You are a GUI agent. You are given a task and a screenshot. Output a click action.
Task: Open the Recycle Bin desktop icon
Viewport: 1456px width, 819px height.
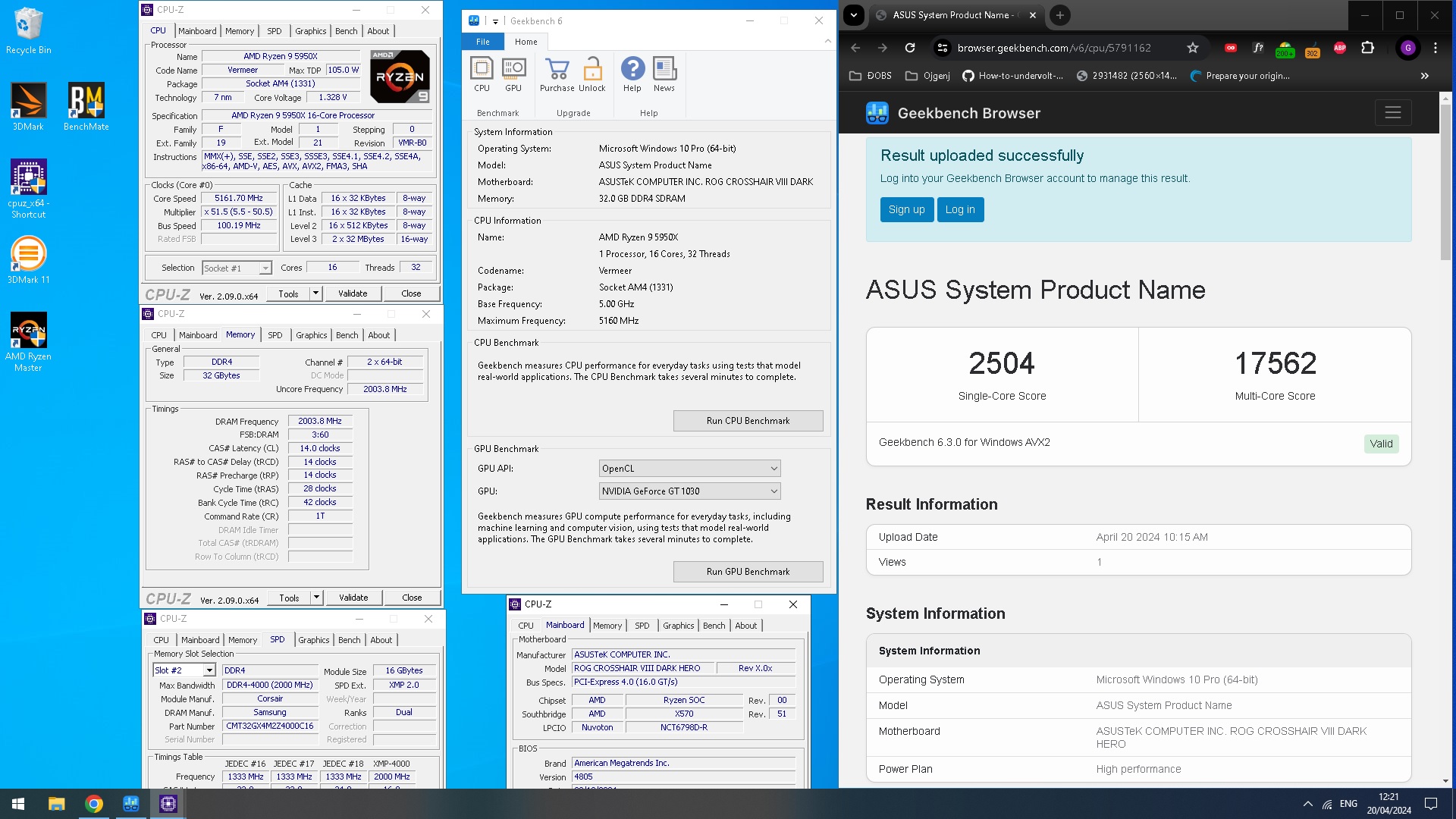tap(28, 30)
